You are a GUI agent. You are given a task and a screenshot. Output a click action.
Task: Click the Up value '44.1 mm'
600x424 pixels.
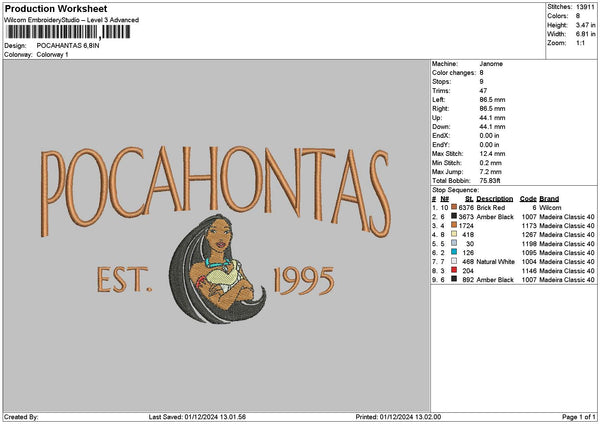[x=492, y=117]
